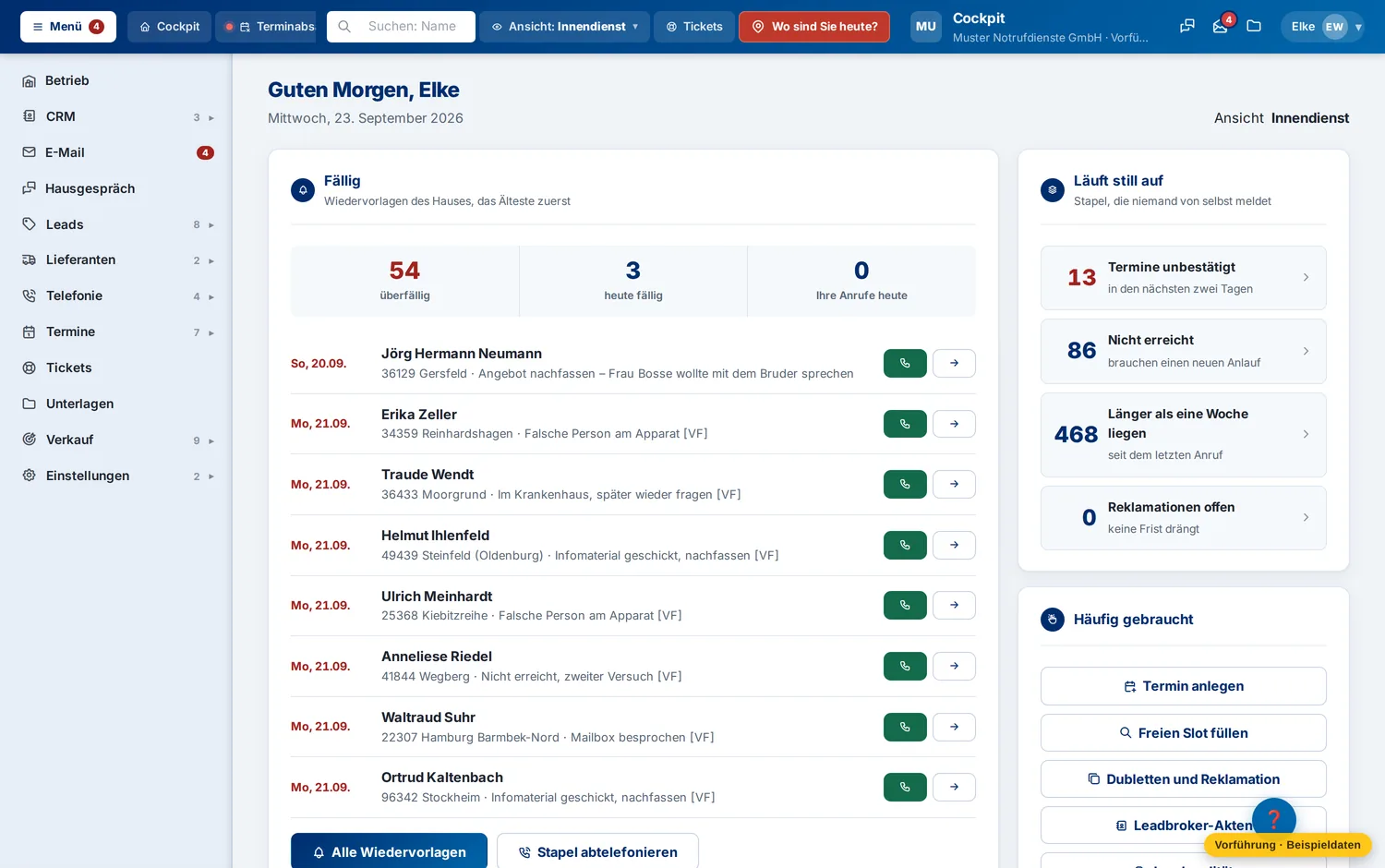Dial Helmut Ihlenfeld with phone icon
The width and height of the screenshot is (1385, 868).
point(905,545)
